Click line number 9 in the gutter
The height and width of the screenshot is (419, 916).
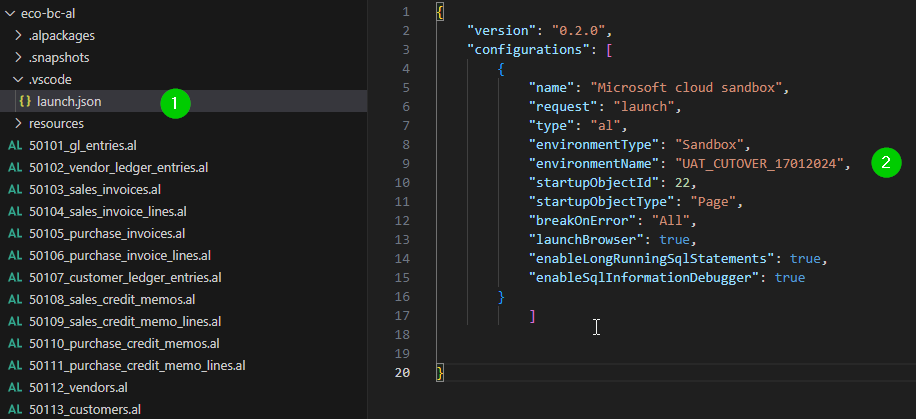tap(406, 164)
